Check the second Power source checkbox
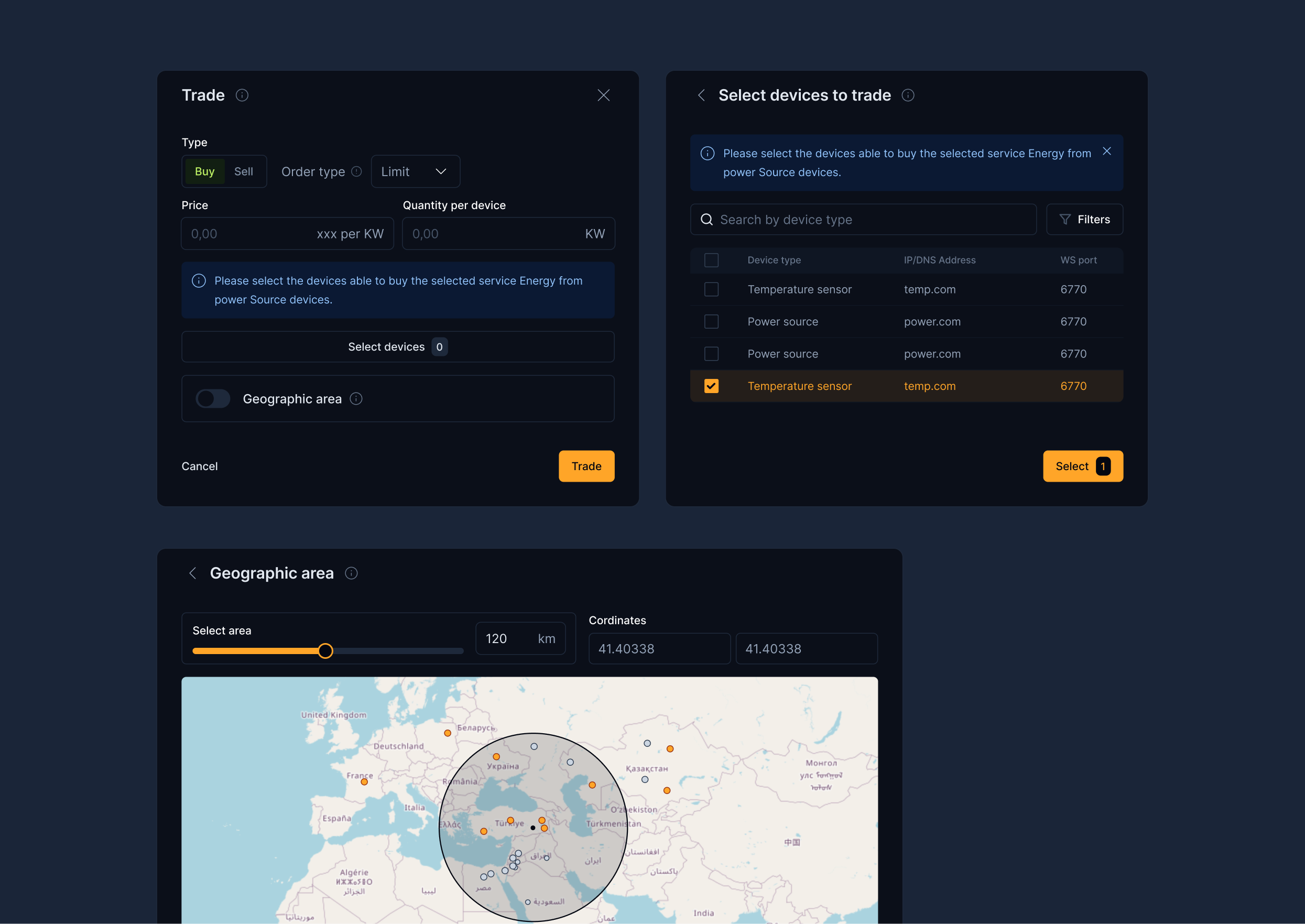The width and height of the screenshot is (1305, 924). point(711,354)
